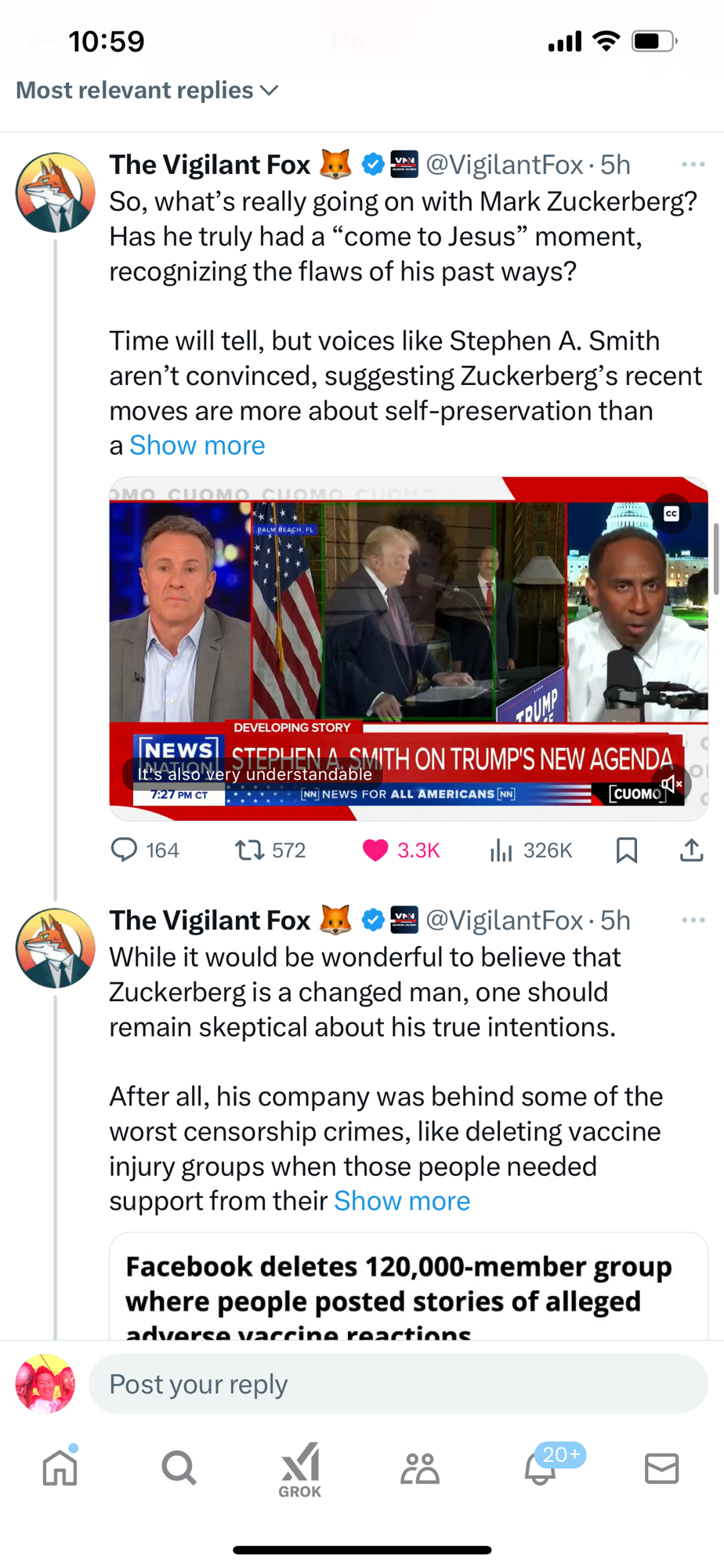The height and width of the screenshot is (1568, 724).
Task: Tap the Post your reply field
Action: click(398, 1385)
